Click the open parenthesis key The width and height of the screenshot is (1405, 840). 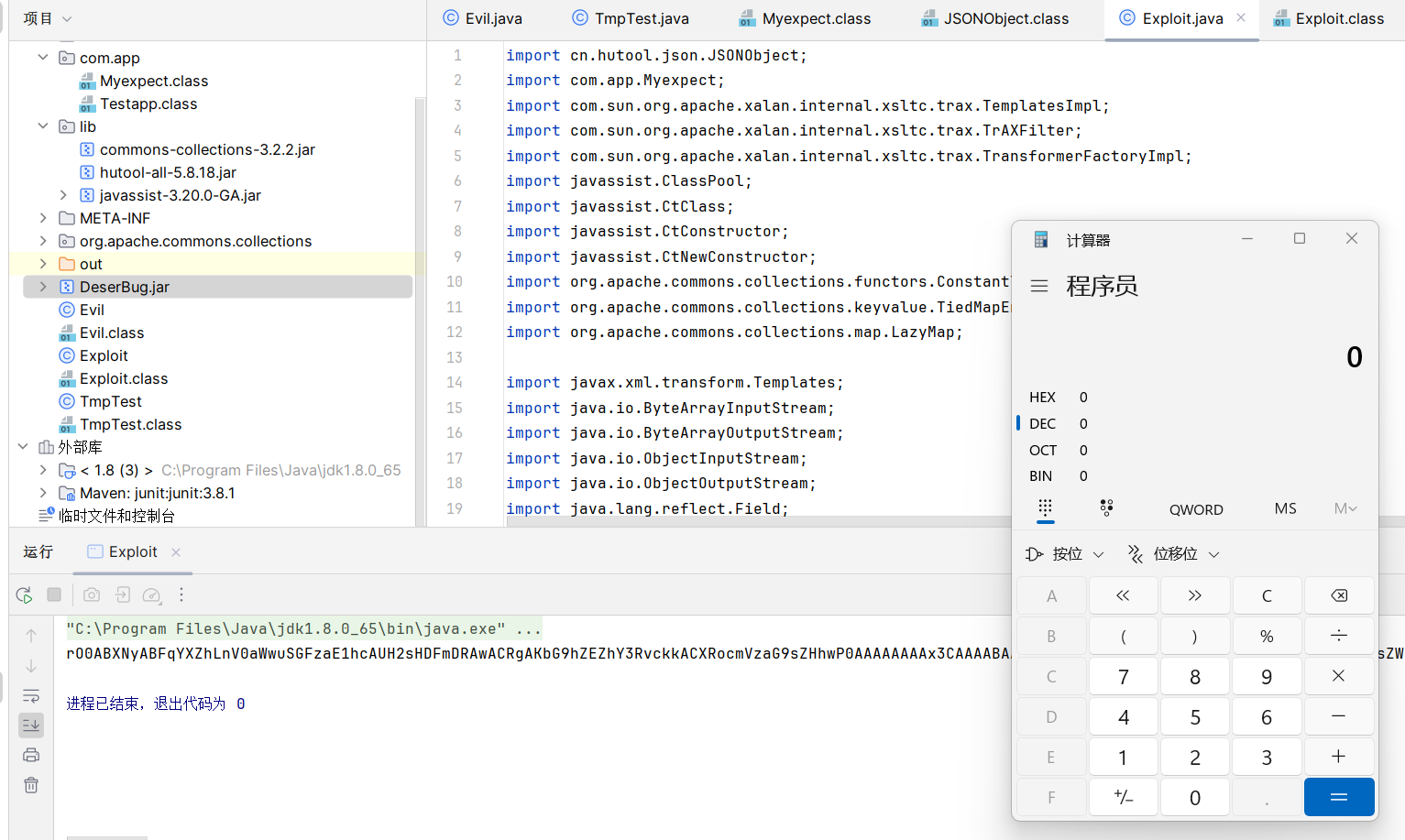click(x=1123, y=636)
